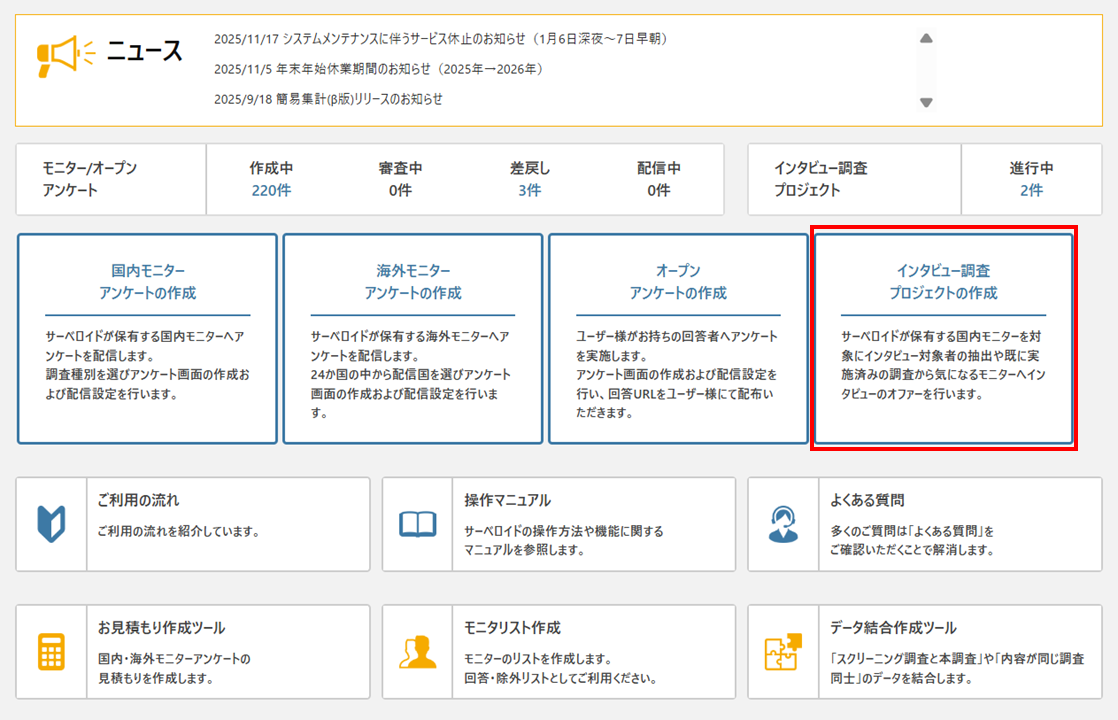Click the open book 操作マニュアル icon
The height and width of the screenshot is (720, 1118).
click(417, 524)
